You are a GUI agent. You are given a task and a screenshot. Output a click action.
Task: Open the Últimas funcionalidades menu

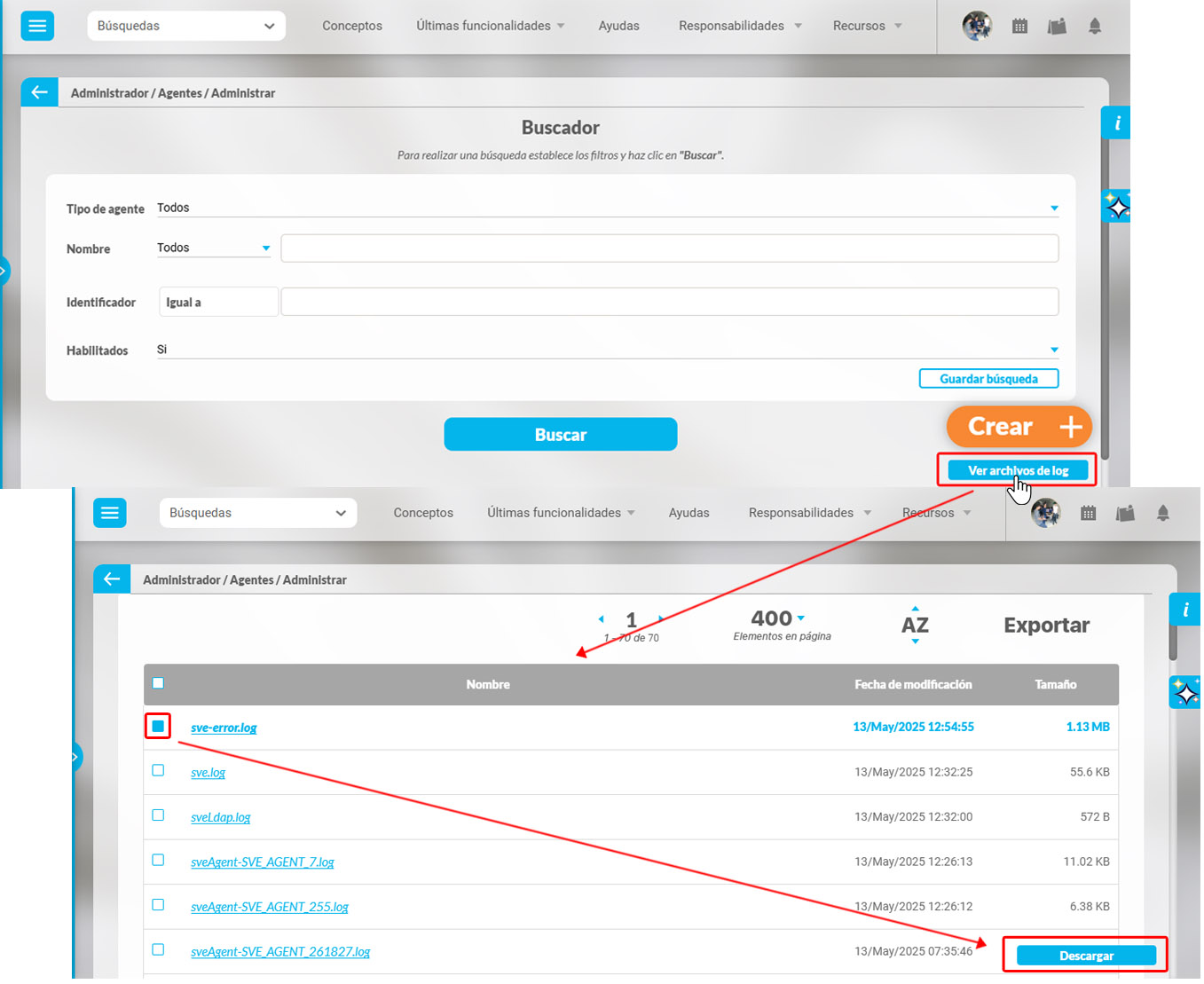coord(490,26)
